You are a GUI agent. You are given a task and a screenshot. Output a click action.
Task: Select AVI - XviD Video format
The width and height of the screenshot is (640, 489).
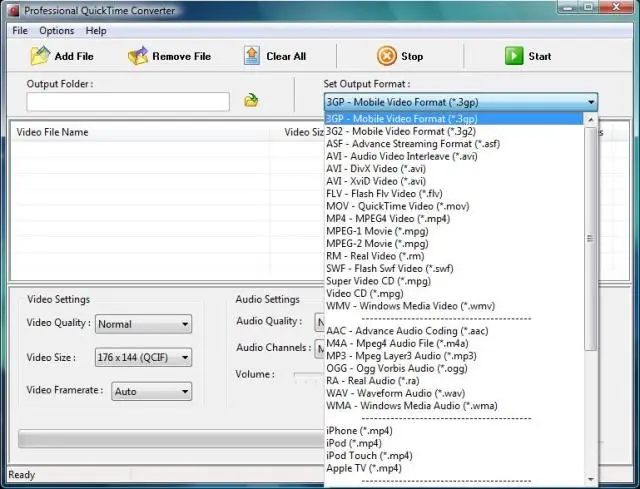pos(454,181)
